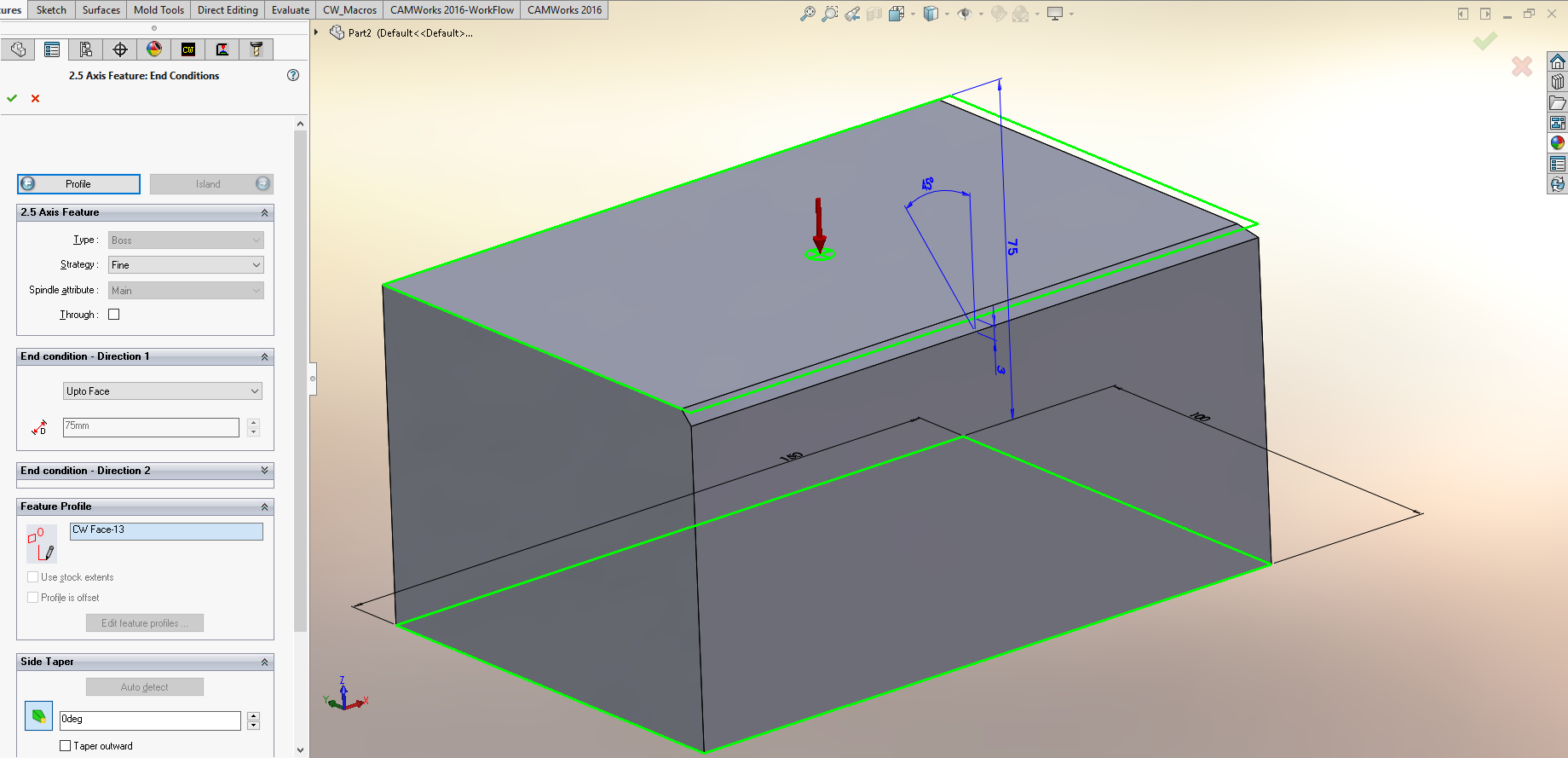Open the ConfigurationManager tab icon
Image resolution: width=1568 pixels, height=758 pixels.
click(x=85, y=49)
